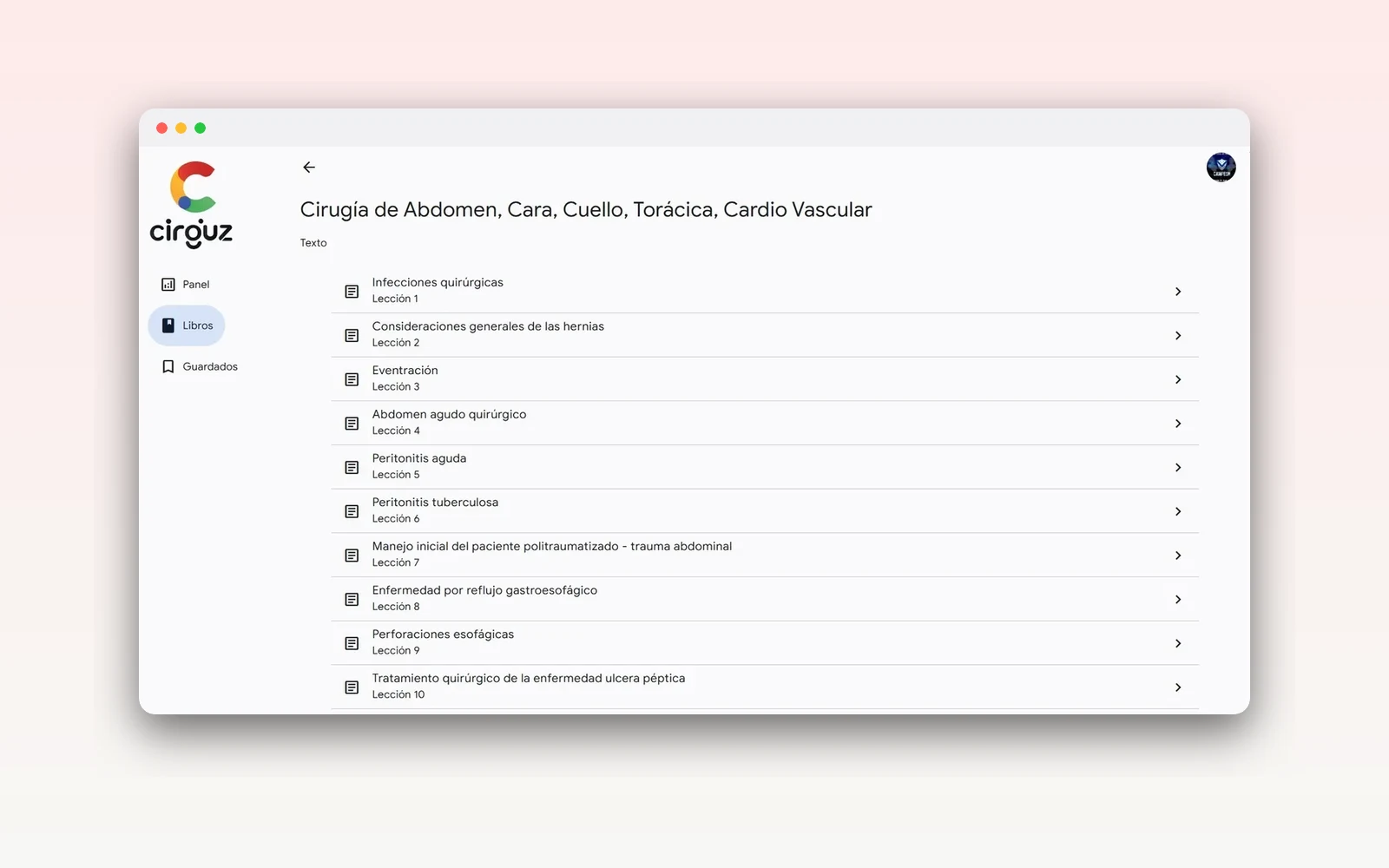Click the cirguz logo
The width and height of the screenshot is (1389, 868).
[192, 205]
